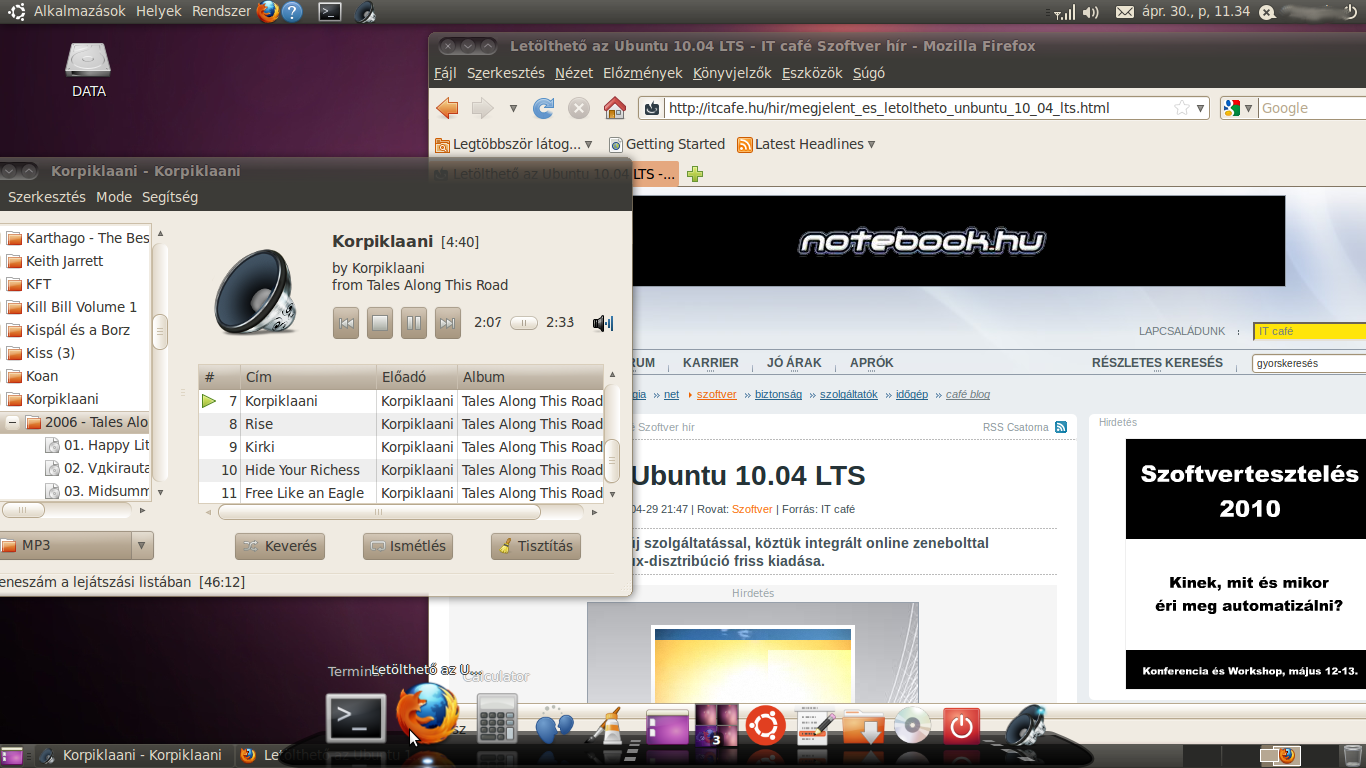Click Firefox stop loading button
The width and height of the screenshot is (1366, 768).
coord(579,108)
